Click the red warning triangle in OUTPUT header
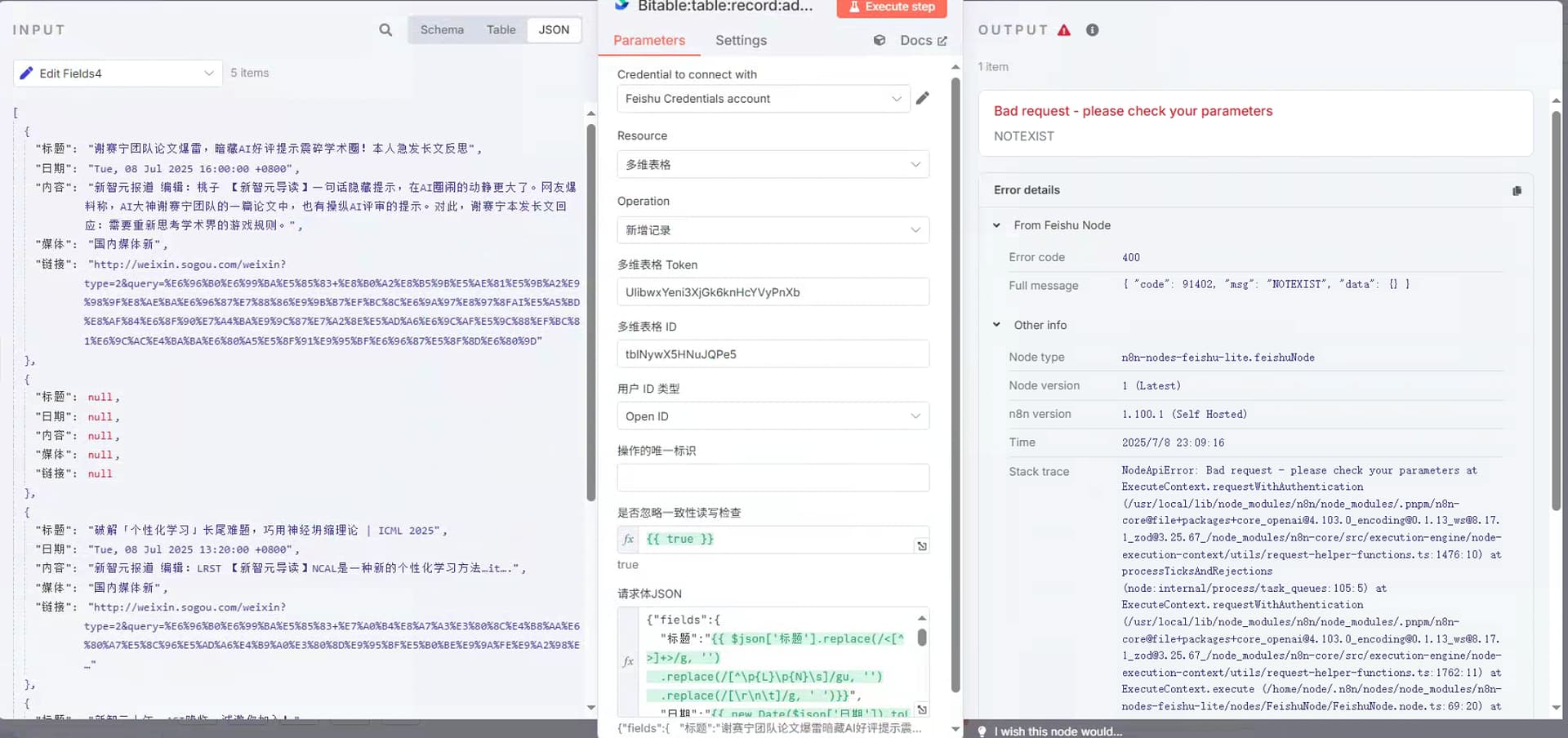The image size is (1568, 738). tap(1063, 29)
